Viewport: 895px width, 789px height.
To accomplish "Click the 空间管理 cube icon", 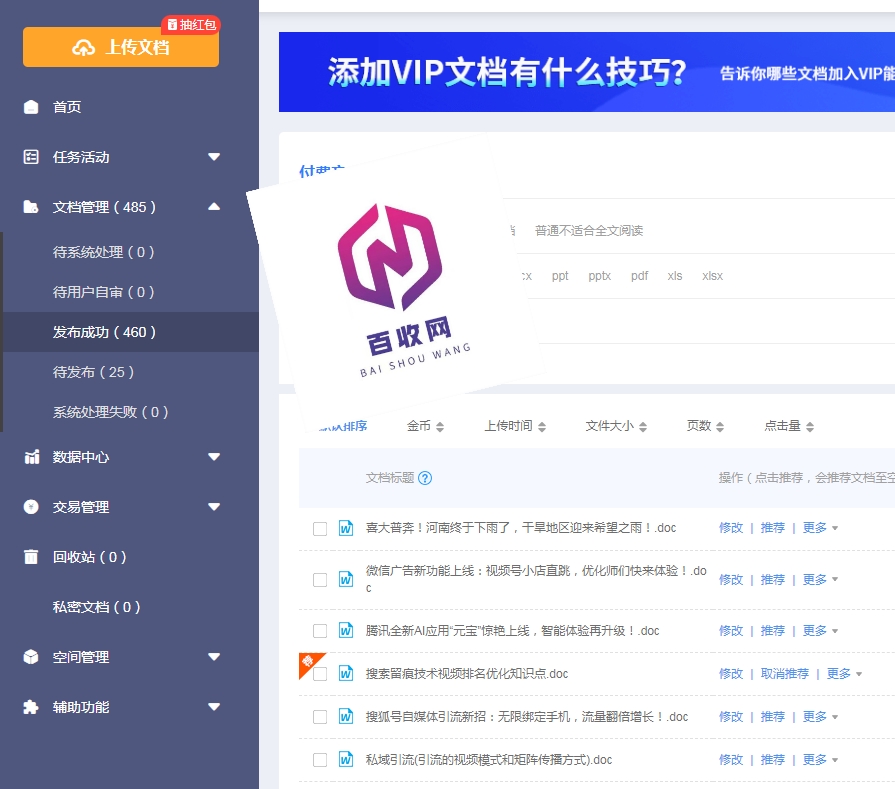I will 31,657.
